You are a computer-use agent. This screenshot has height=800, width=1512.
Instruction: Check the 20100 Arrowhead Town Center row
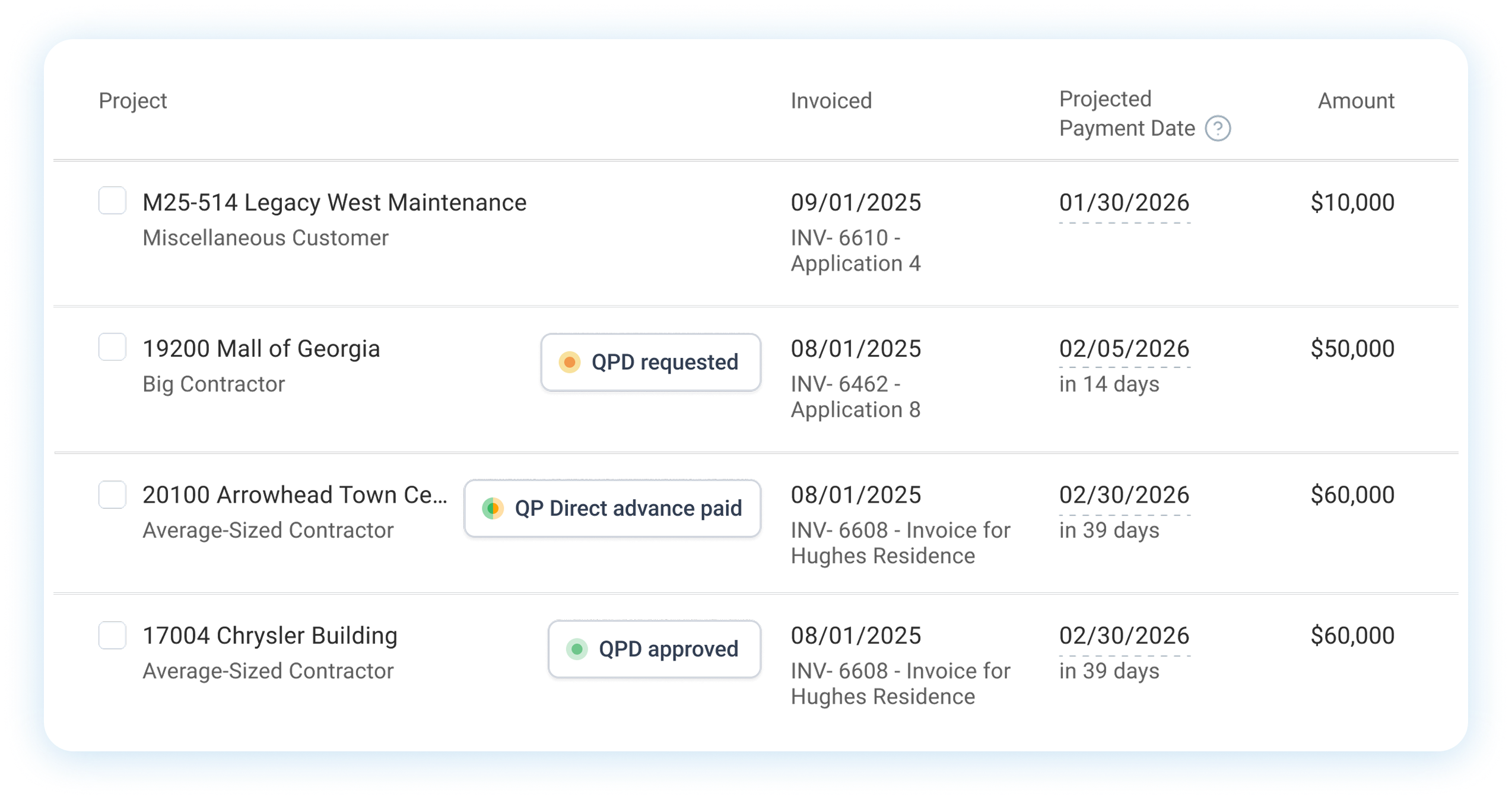(112, 494)
